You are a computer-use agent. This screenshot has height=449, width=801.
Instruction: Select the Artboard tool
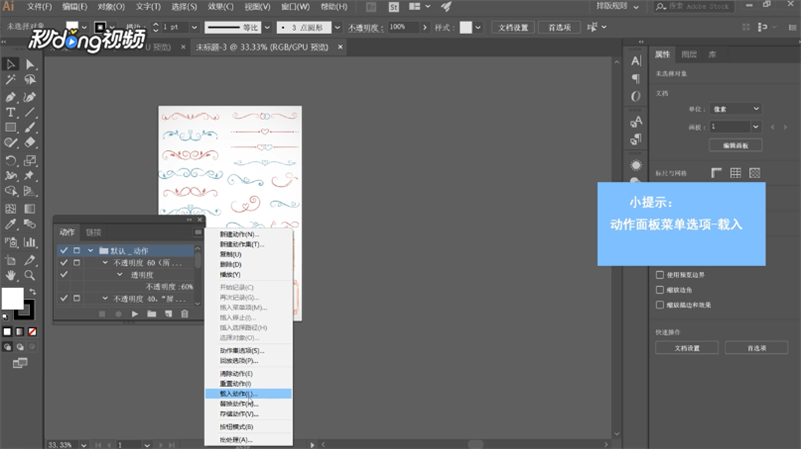point(11,260)
